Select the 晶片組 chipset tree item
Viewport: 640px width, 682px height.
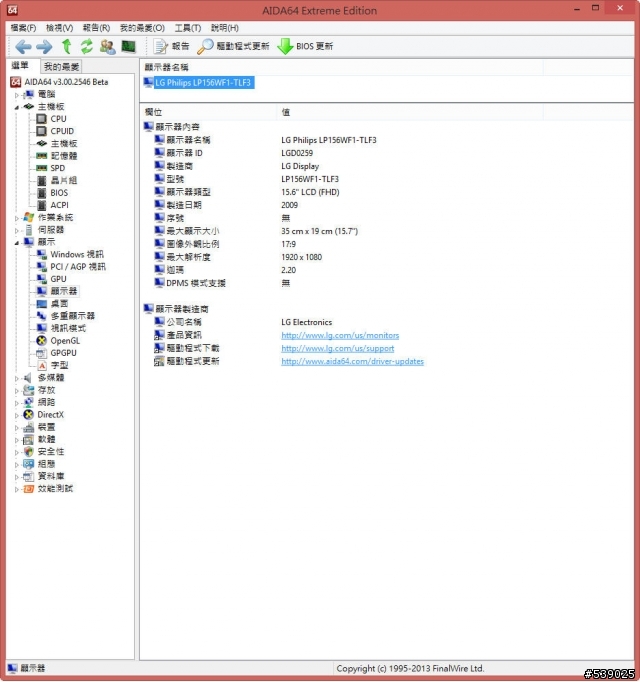pyautogui.click(x=64, y=181)
